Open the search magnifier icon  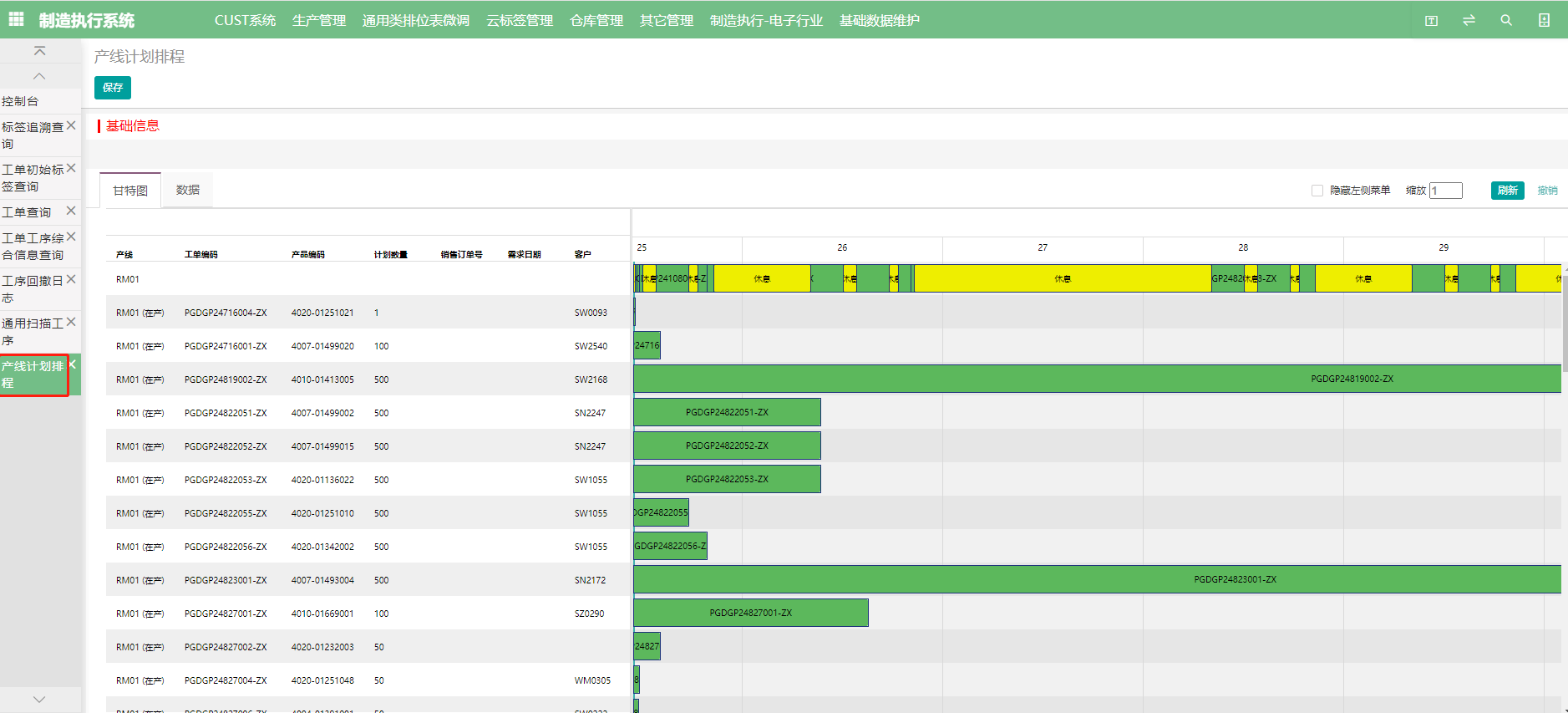(x=1506, y=20)
